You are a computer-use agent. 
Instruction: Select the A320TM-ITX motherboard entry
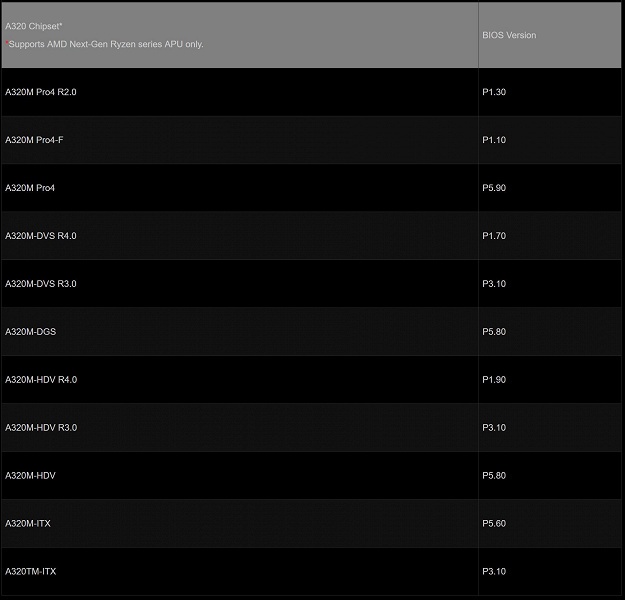(31, 572)
